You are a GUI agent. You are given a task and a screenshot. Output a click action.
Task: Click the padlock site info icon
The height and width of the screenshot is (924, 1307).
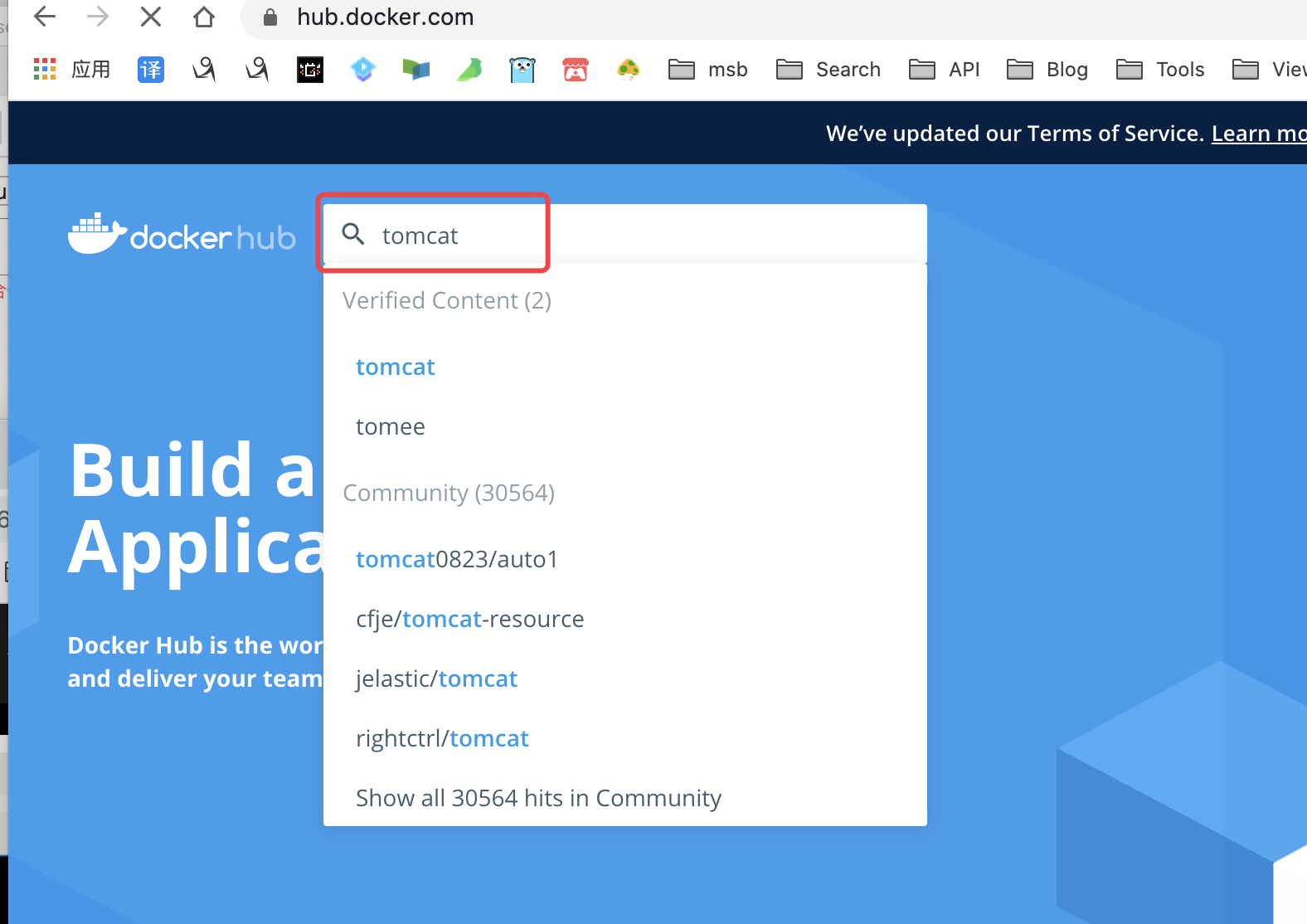tap(270, 17)
